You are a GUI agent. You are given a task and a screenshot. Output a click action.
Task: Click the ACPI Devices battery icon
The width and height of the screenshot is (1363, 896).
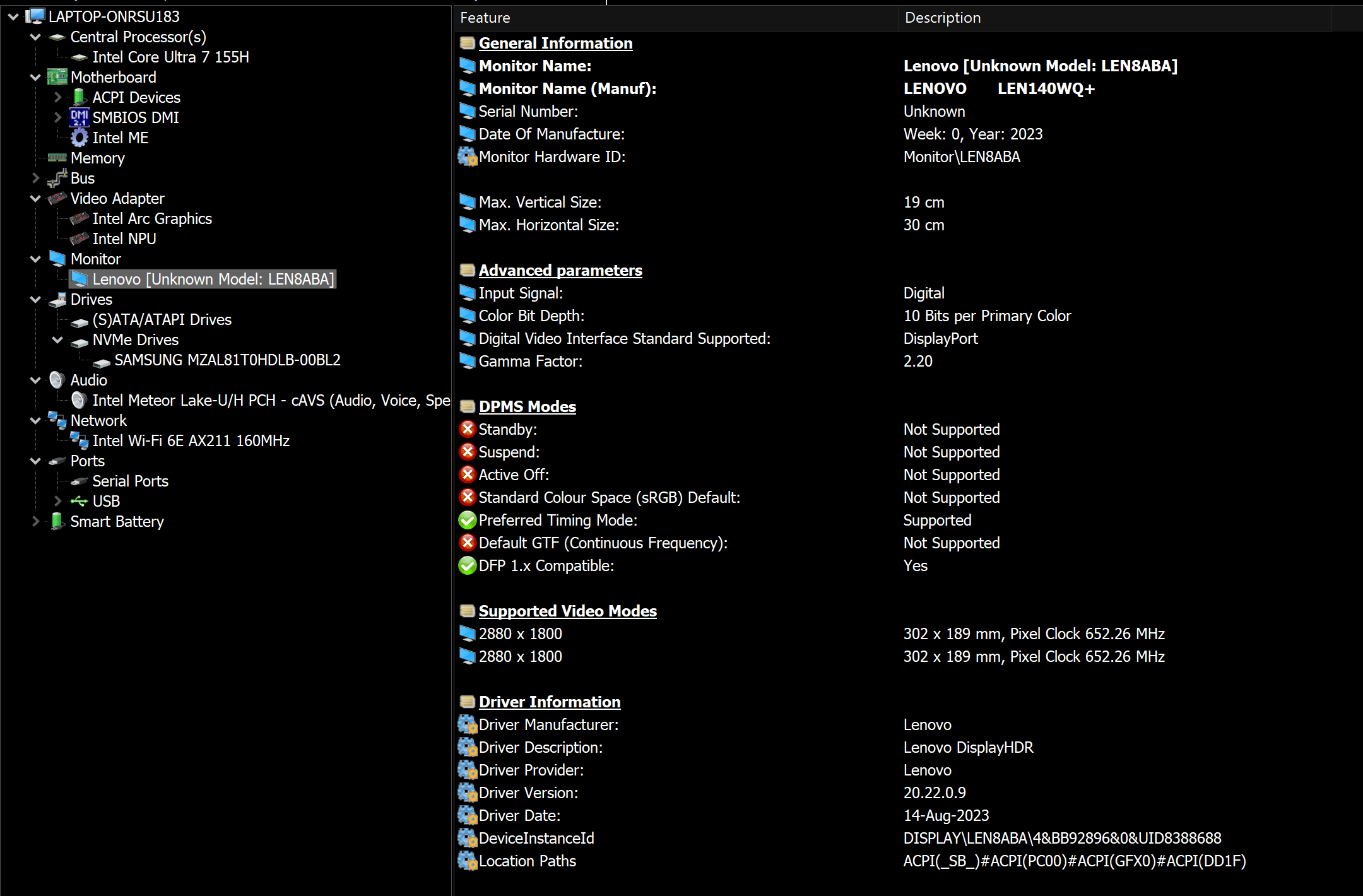coord(80,97)
